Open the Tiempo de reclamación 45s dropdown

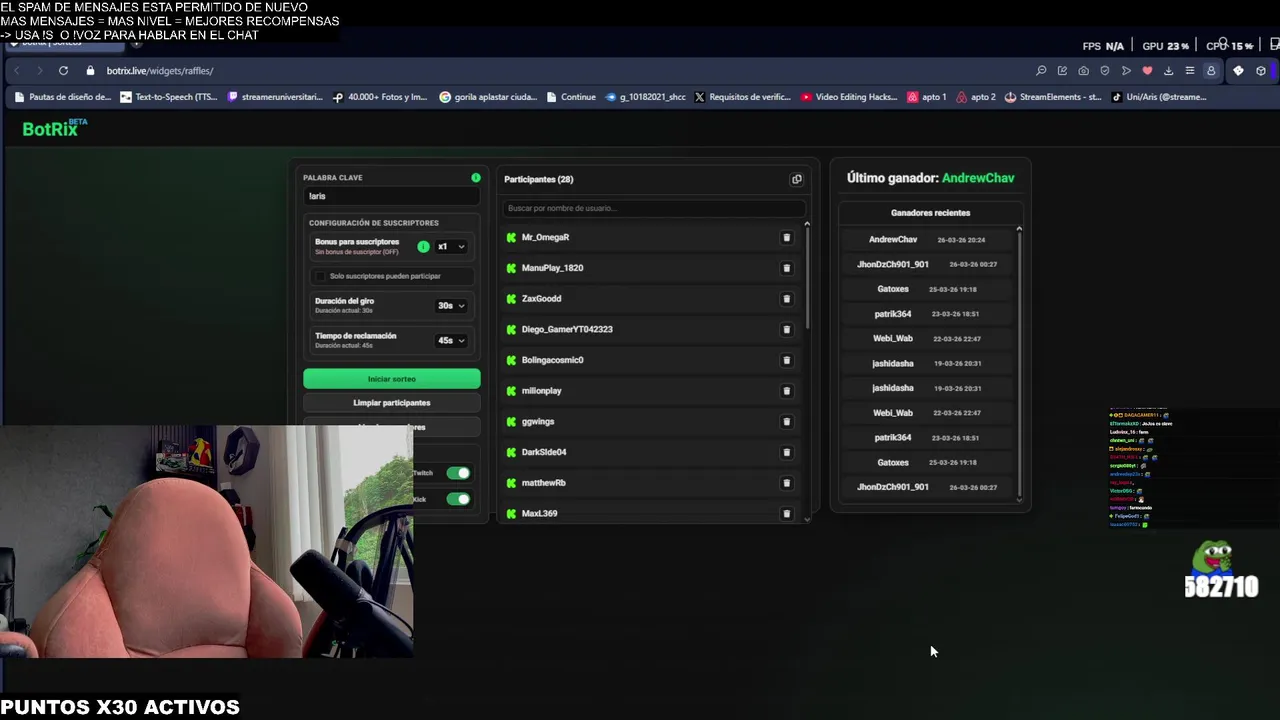[451, 341]
